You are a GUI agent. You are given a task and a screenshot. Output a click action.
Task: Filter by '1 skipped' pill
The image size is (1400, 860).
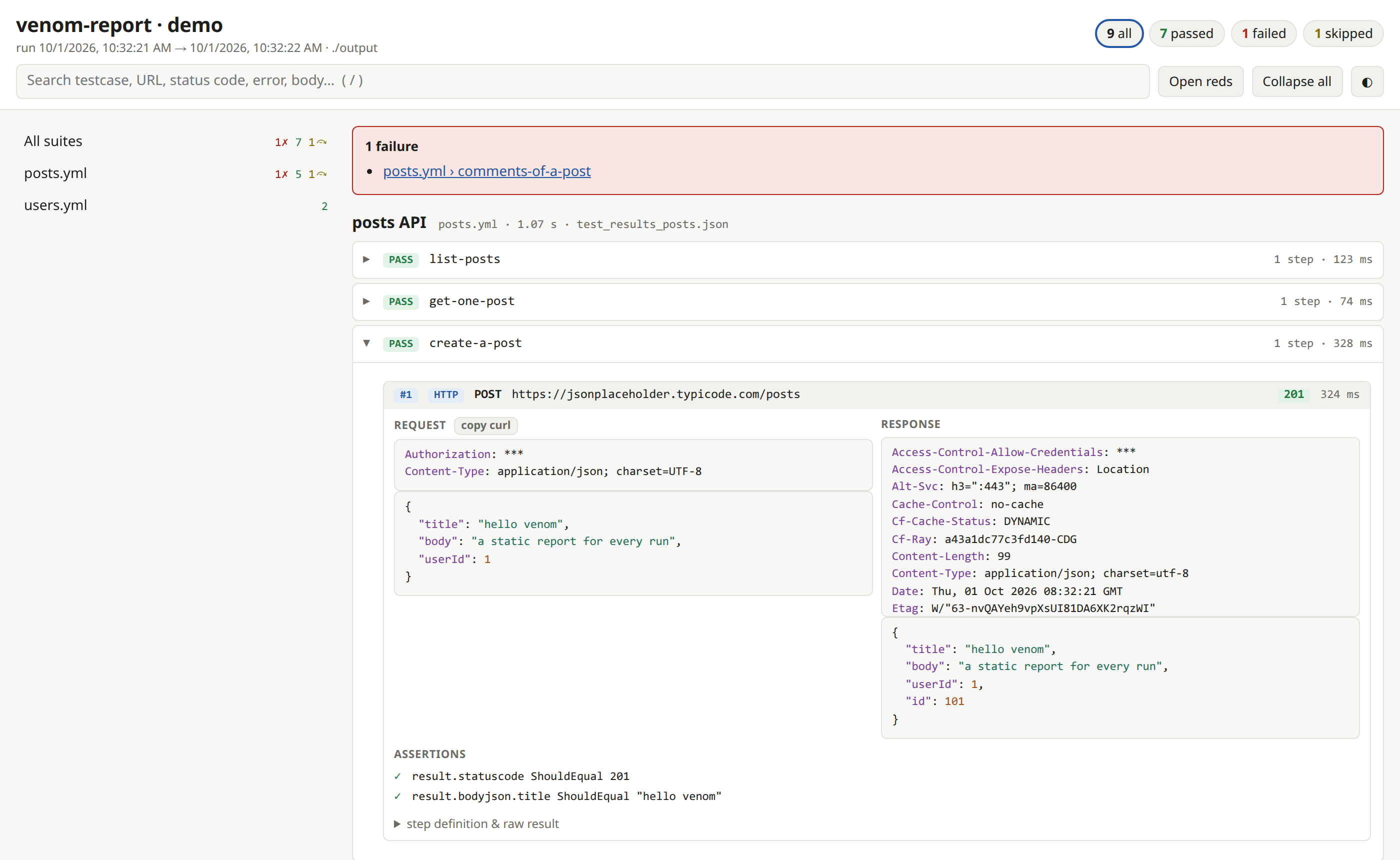pos(1342,33)
